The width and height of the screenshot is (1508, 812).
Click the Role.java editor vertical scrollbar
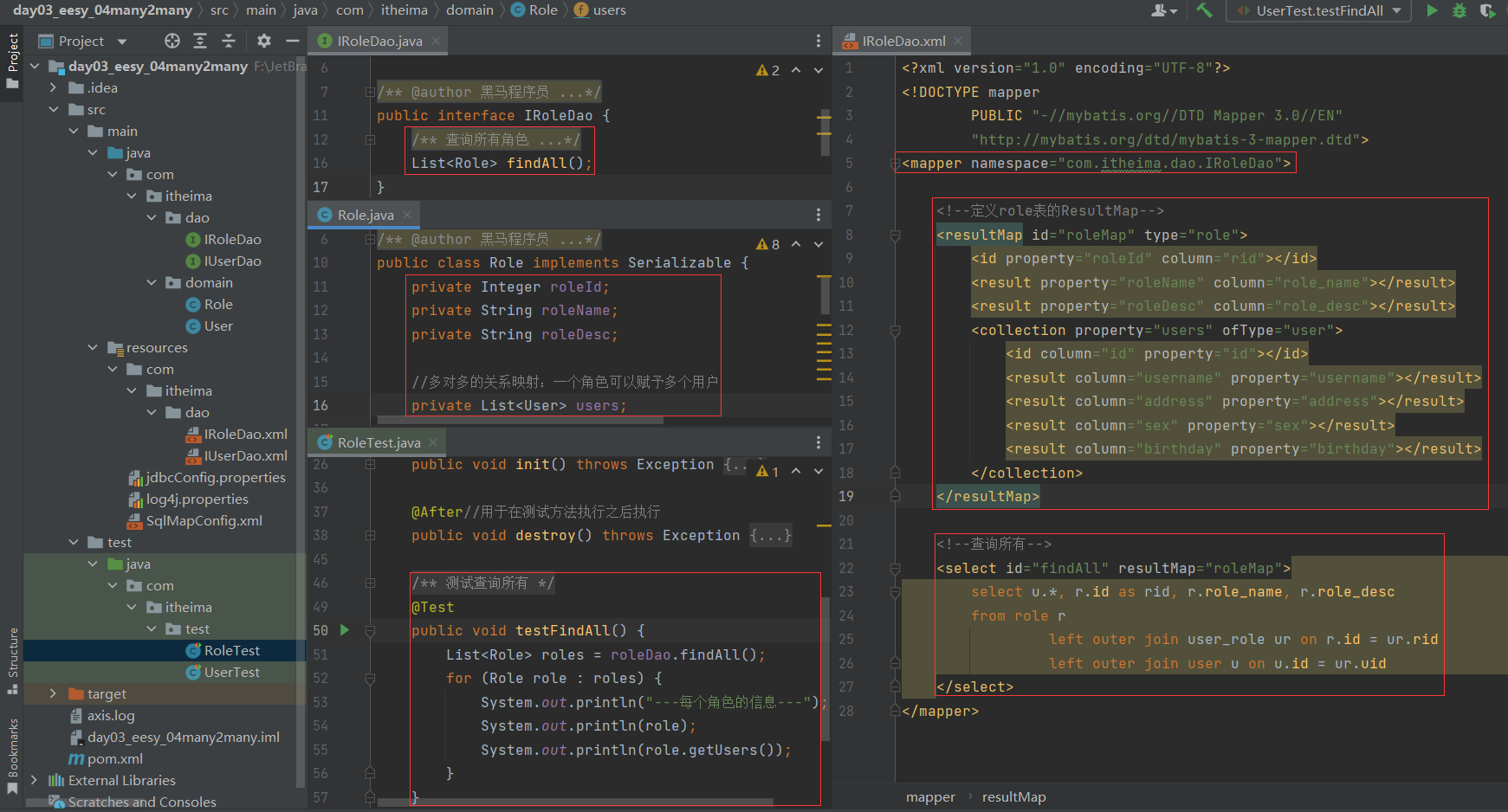pos(825,294)
